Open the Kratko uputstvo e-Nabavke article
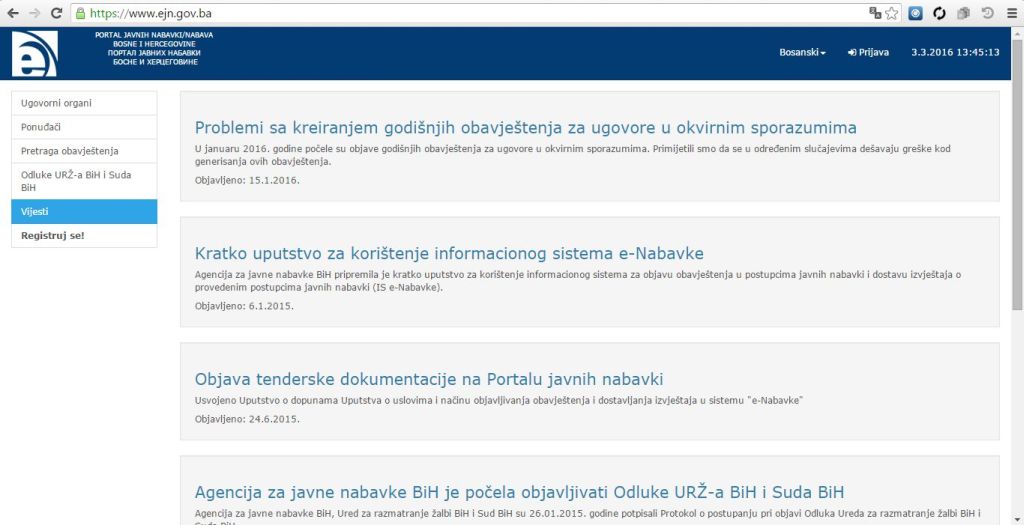 [x=449, y=253]
